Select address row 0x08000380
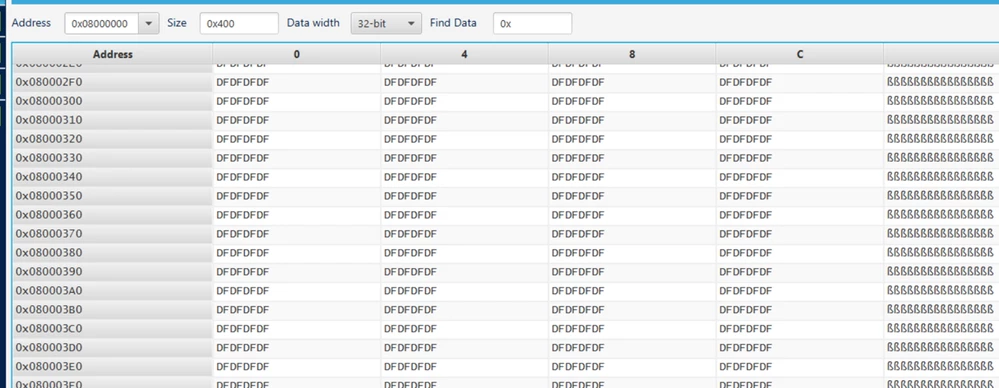This screenshot has height=388, width=999. pyautogui.click(x=113, y=253)
